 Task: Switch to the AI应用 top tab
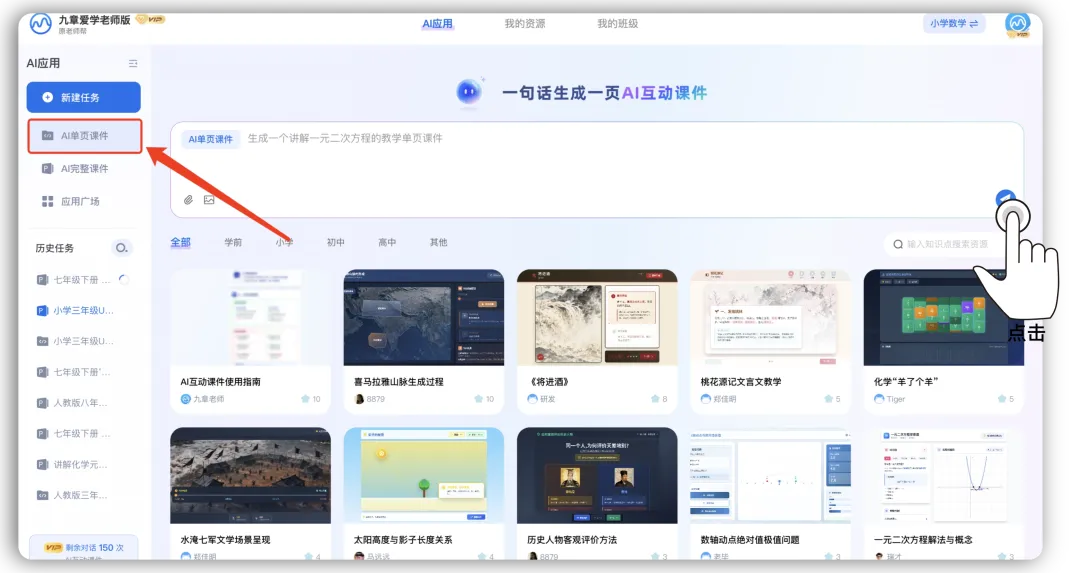[437, 23]
